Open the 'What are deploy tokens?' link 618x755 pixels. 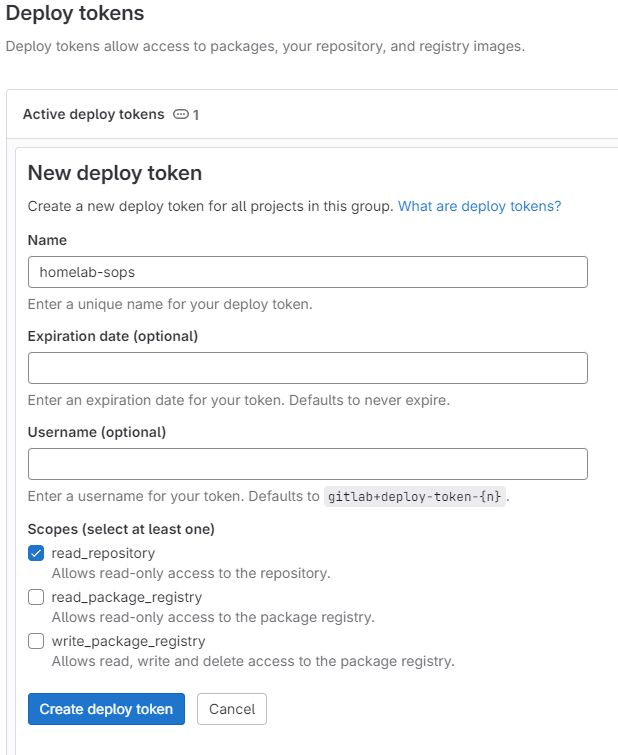click(479, 206)
